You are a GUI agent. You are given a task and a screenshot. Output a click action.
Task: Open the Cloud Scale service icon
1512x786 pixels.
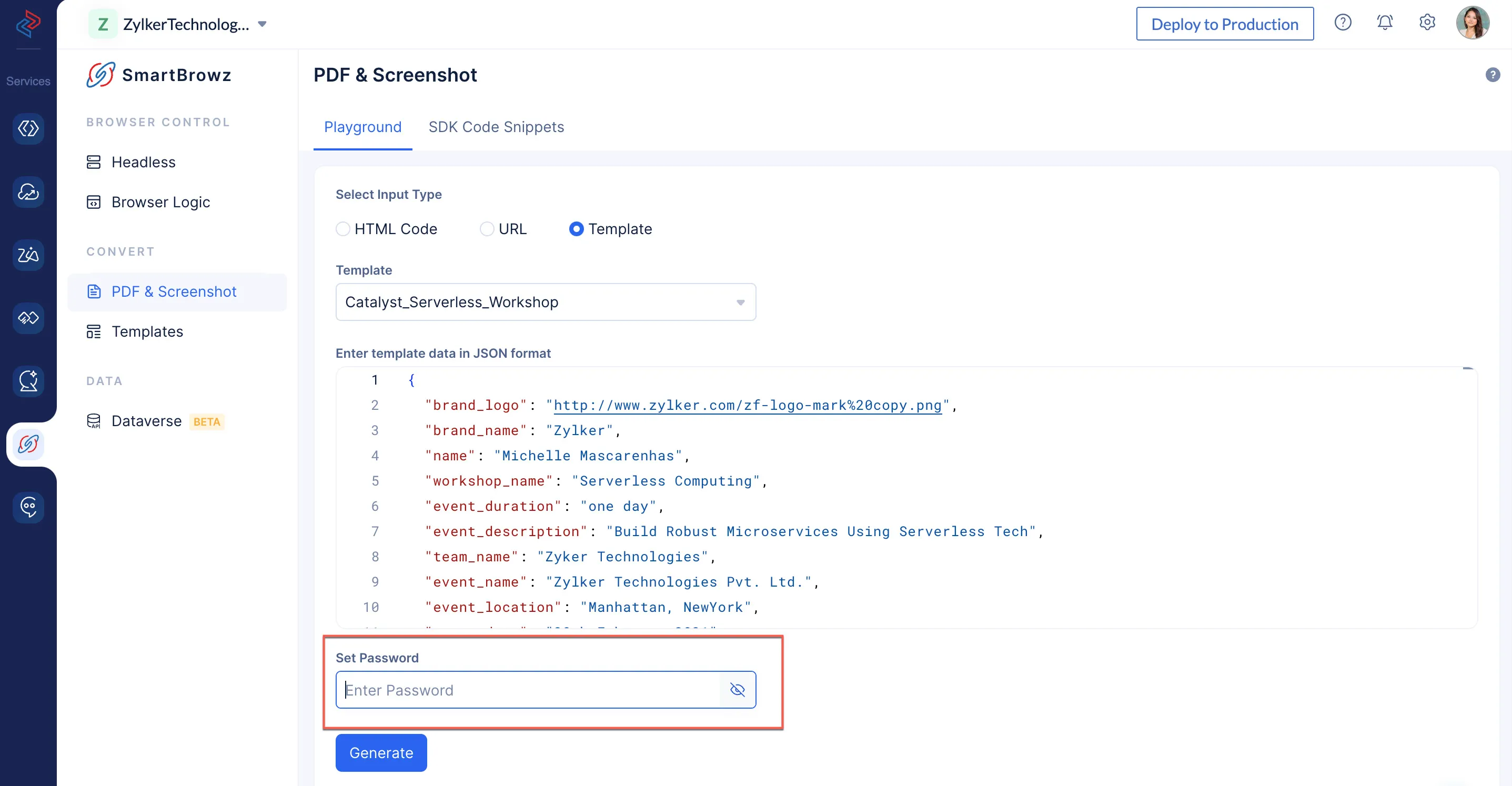pos(28,192)
